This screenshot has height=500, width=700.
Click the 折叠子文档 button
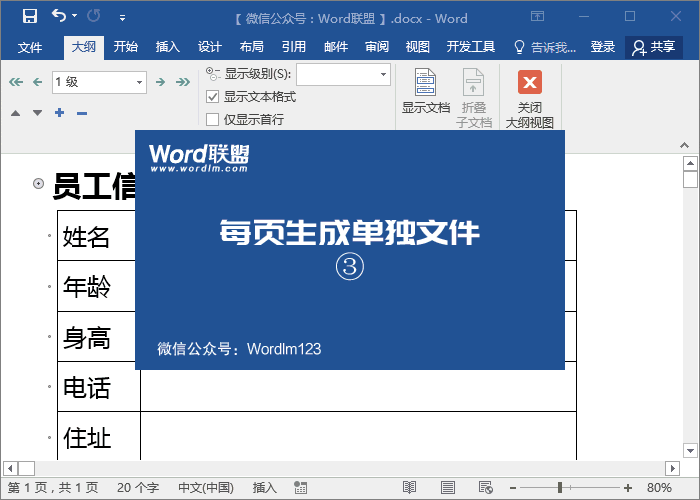(474, 98)
